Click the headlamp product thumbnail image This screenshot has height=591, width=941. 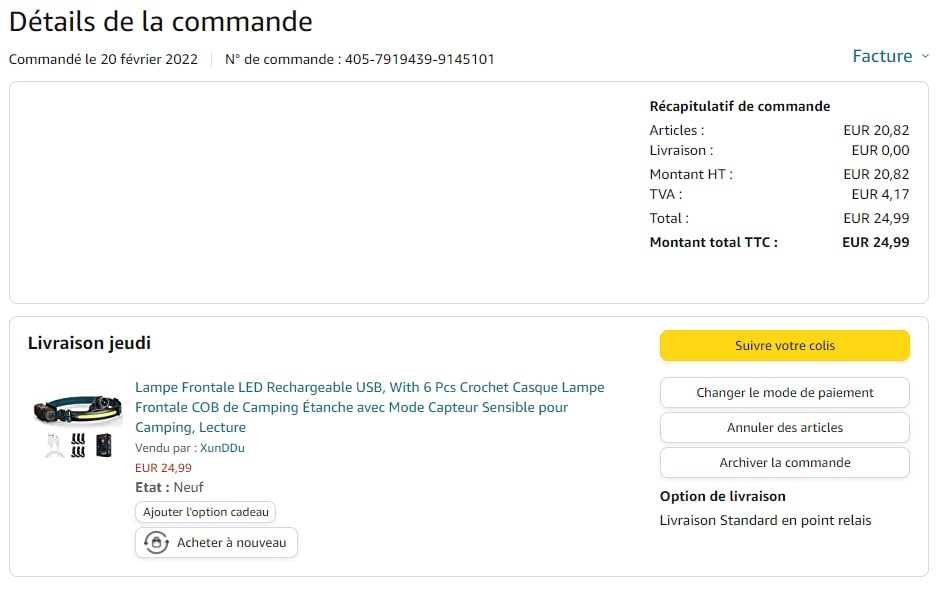click(77, 408)
